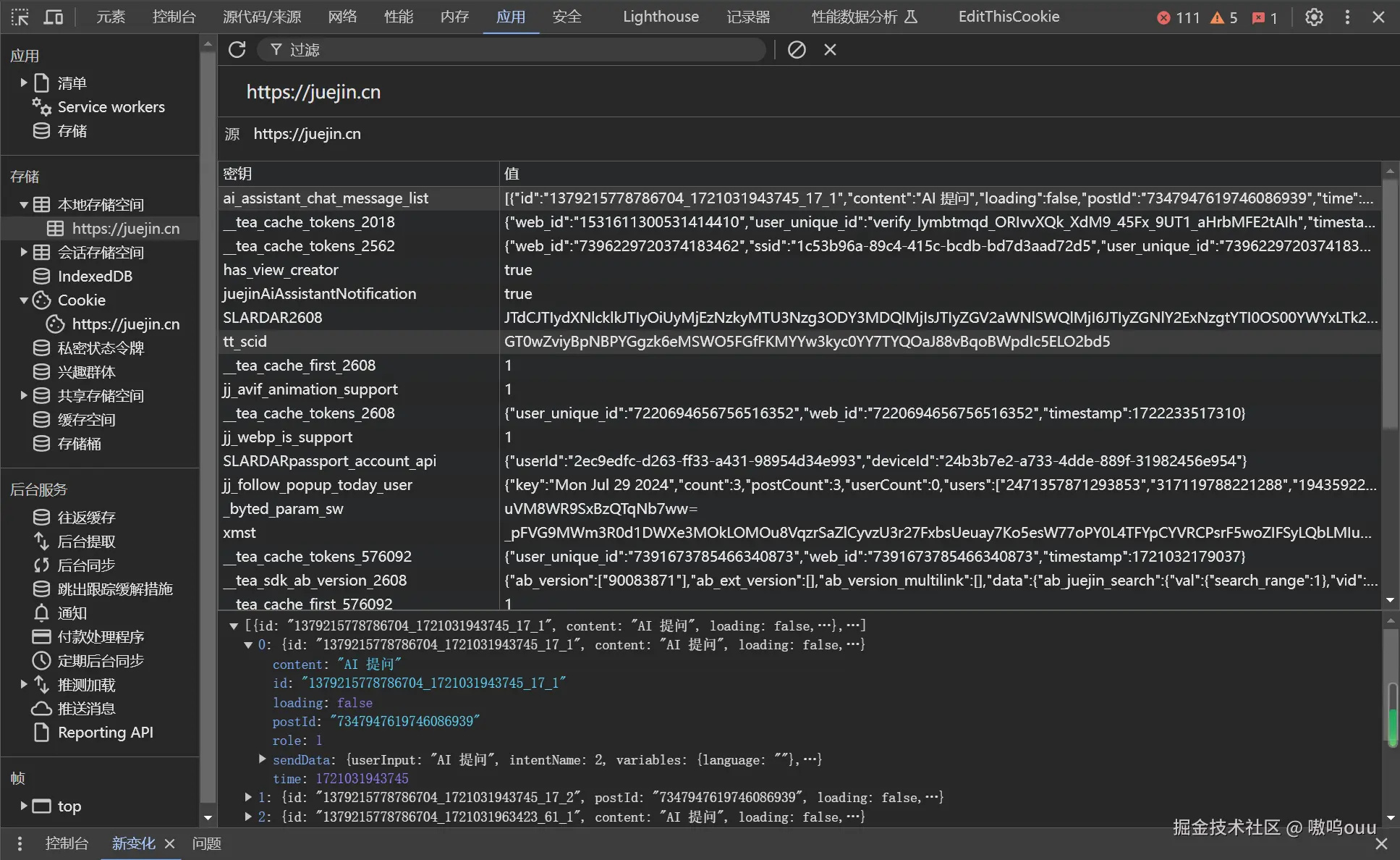Click the delete selected entry X icon

(830, 49)
